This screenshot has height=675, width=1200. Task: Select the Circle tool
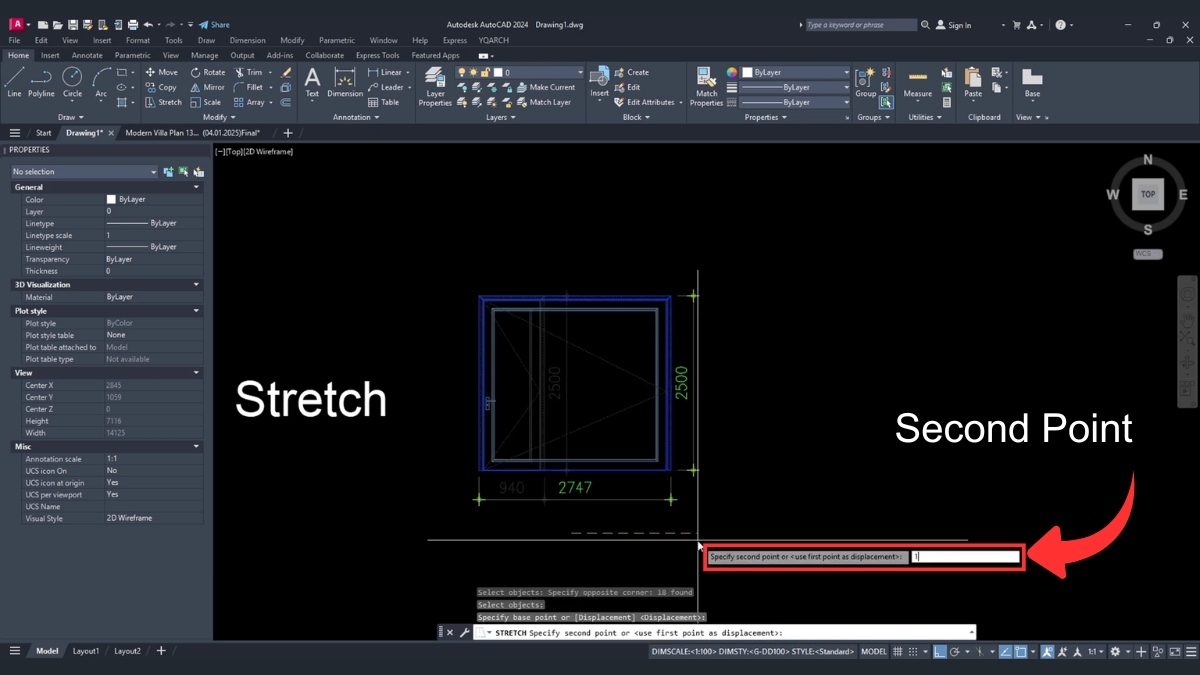click(x=72, y=82)
